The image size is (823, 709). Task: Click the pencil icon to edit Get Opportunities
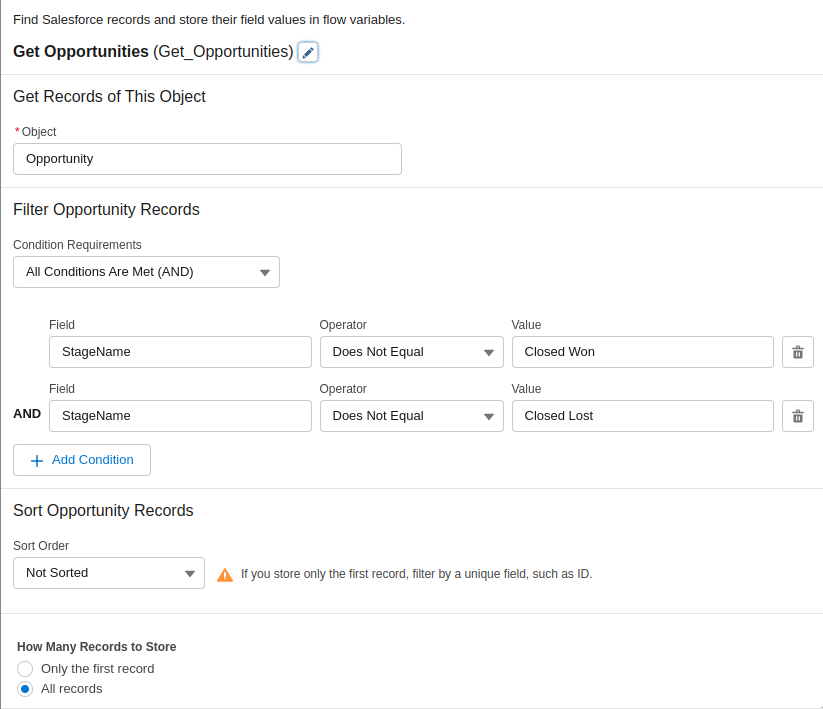click(306, 51)
